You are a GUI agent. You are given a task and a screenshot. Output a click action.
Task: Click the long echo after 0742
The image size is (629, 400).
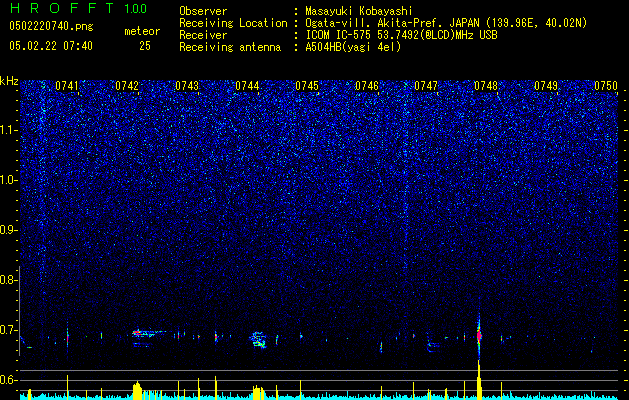click(x=148, y=333)
